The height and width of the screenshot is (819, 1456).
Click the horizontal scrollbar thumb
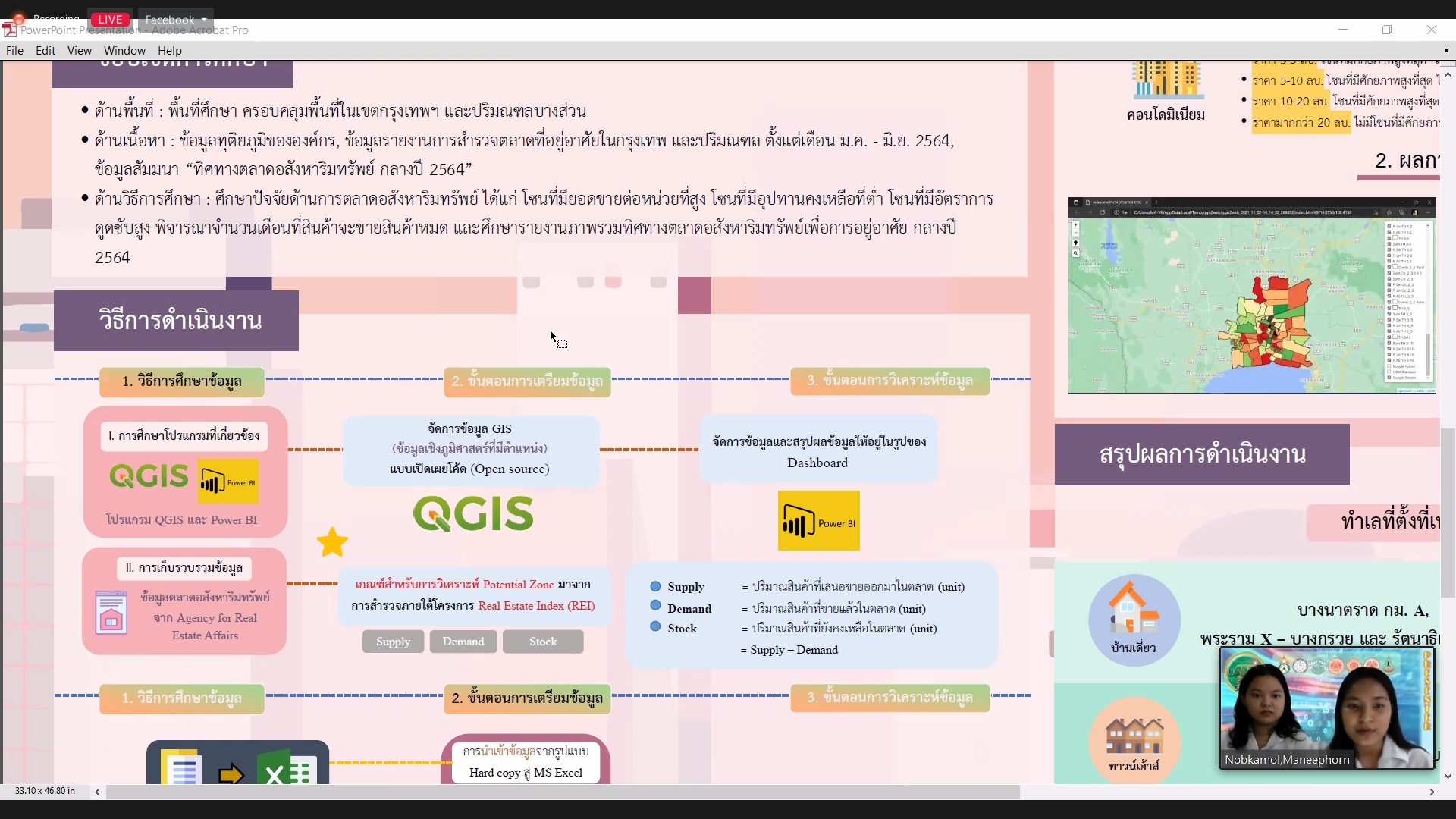pyautogui.click(x=563, y=792)
